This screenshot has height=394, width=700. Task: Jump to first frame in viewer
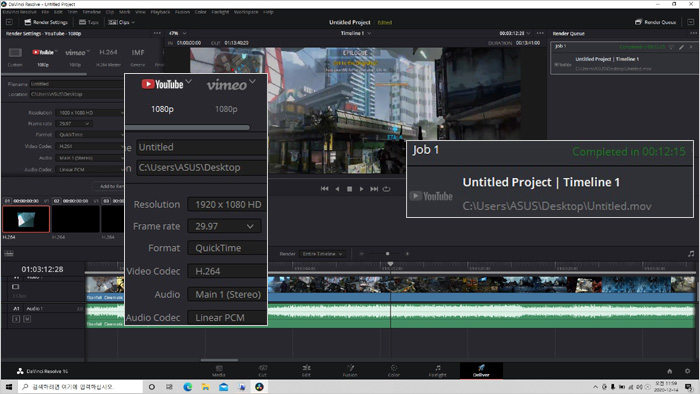tap(325, 189)
